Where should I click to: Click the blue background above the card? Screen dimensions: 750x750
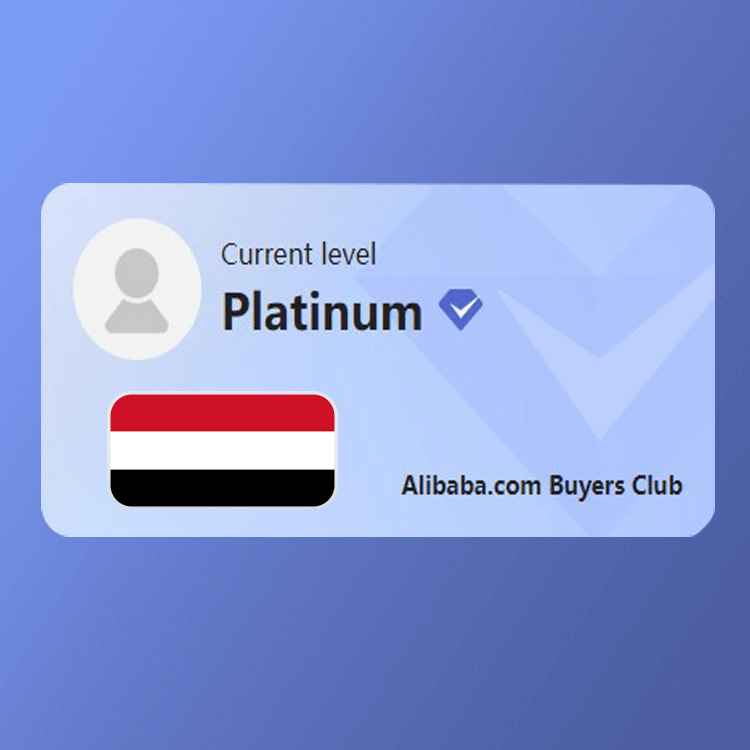(375, 91)
